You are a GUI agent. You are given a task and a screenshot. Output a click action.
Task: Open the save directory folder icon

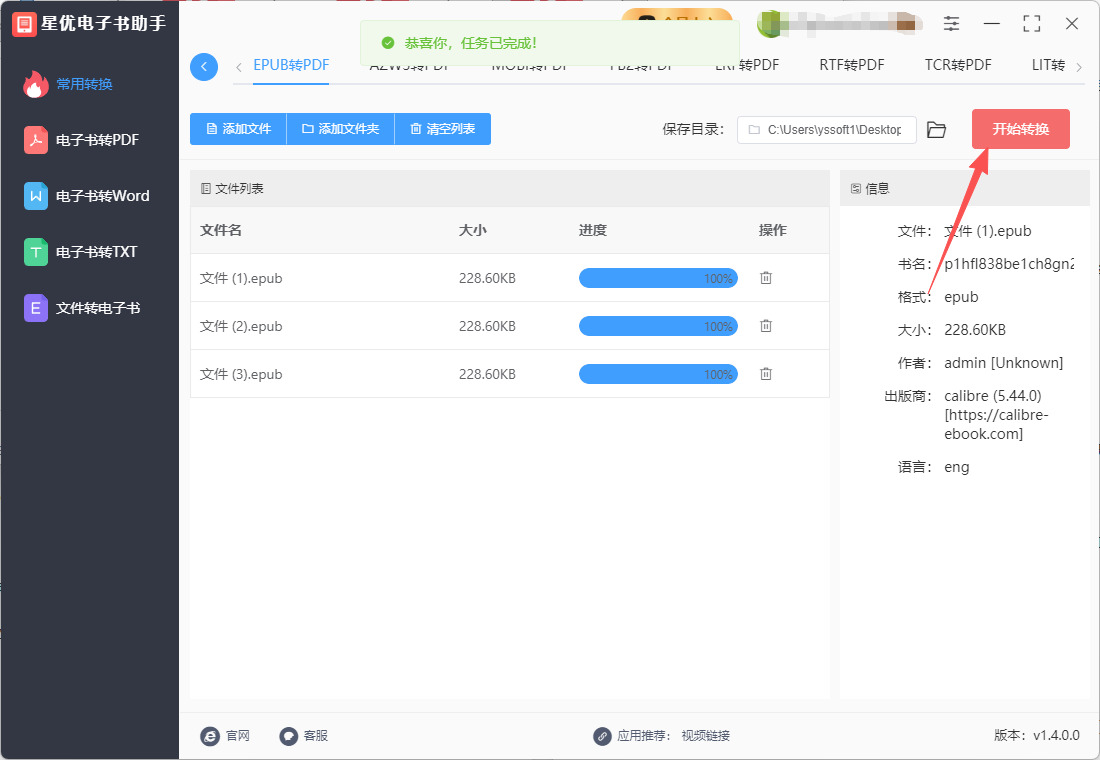[x=936, y=130]
